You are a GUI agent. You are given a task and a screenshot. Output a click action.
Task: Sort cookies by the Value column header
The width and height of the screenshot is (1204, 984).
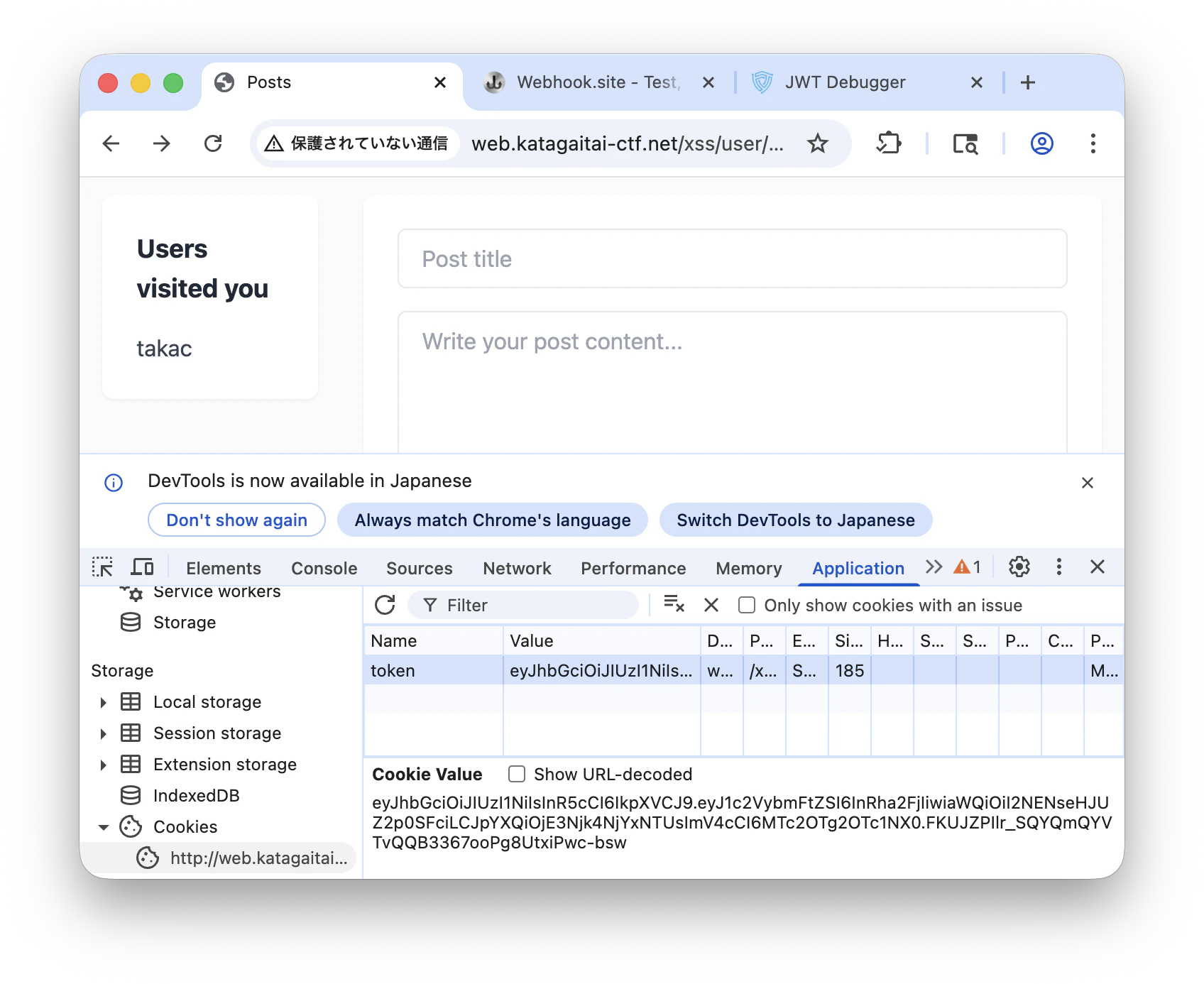click(x=602, y=640)
